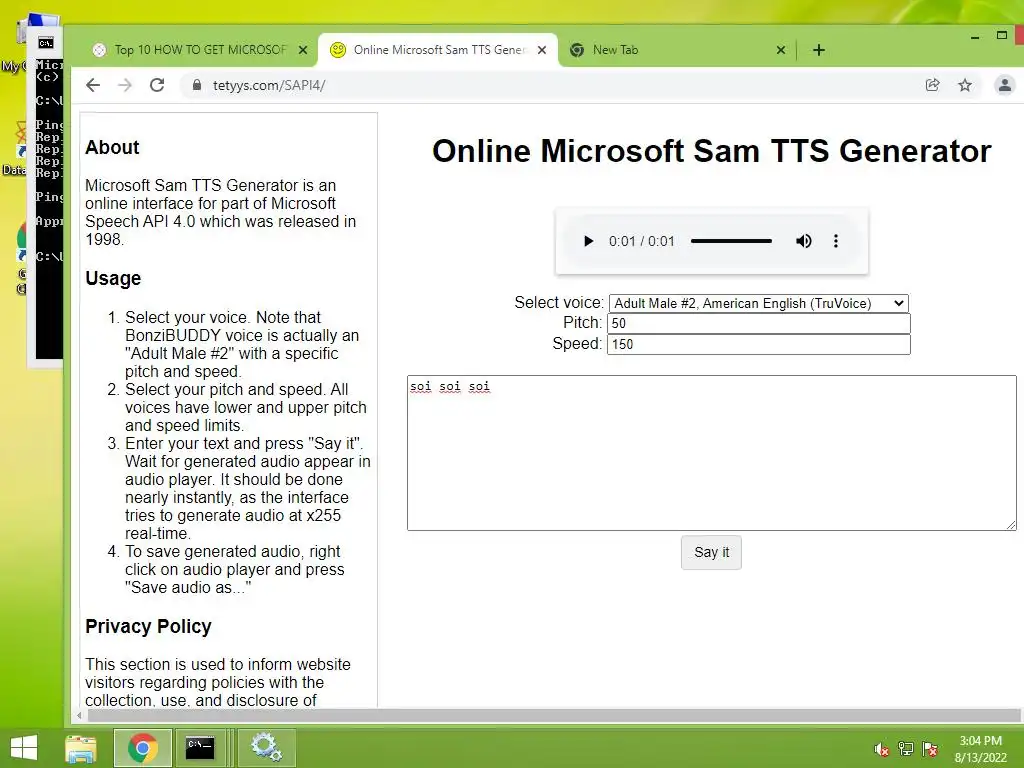Screen dimensions: 1024x768
Task: View site information lock icon
Action: click(196, 85)
